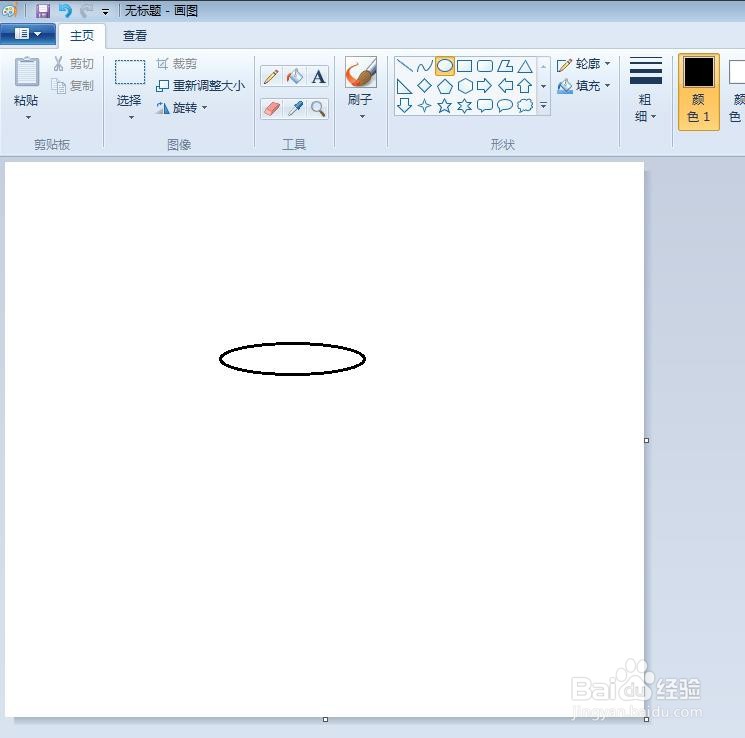This screenshot has width=745, height=738.
Task: Switch to the 查看 tab
Action: (x=135, y=36)
